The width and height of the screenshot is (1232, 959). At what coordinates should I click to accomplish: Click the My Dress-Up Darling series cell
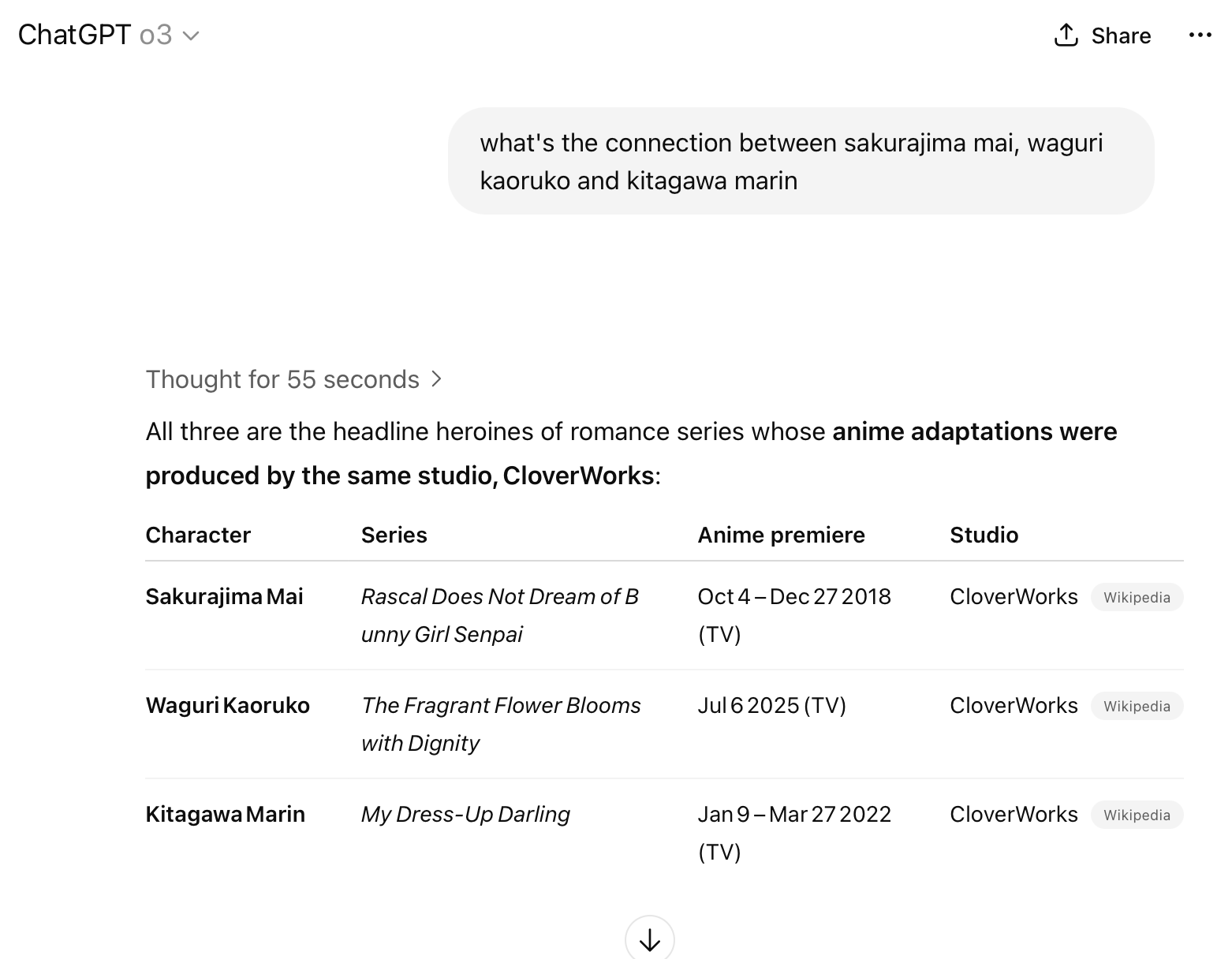(x=465, y=814)
